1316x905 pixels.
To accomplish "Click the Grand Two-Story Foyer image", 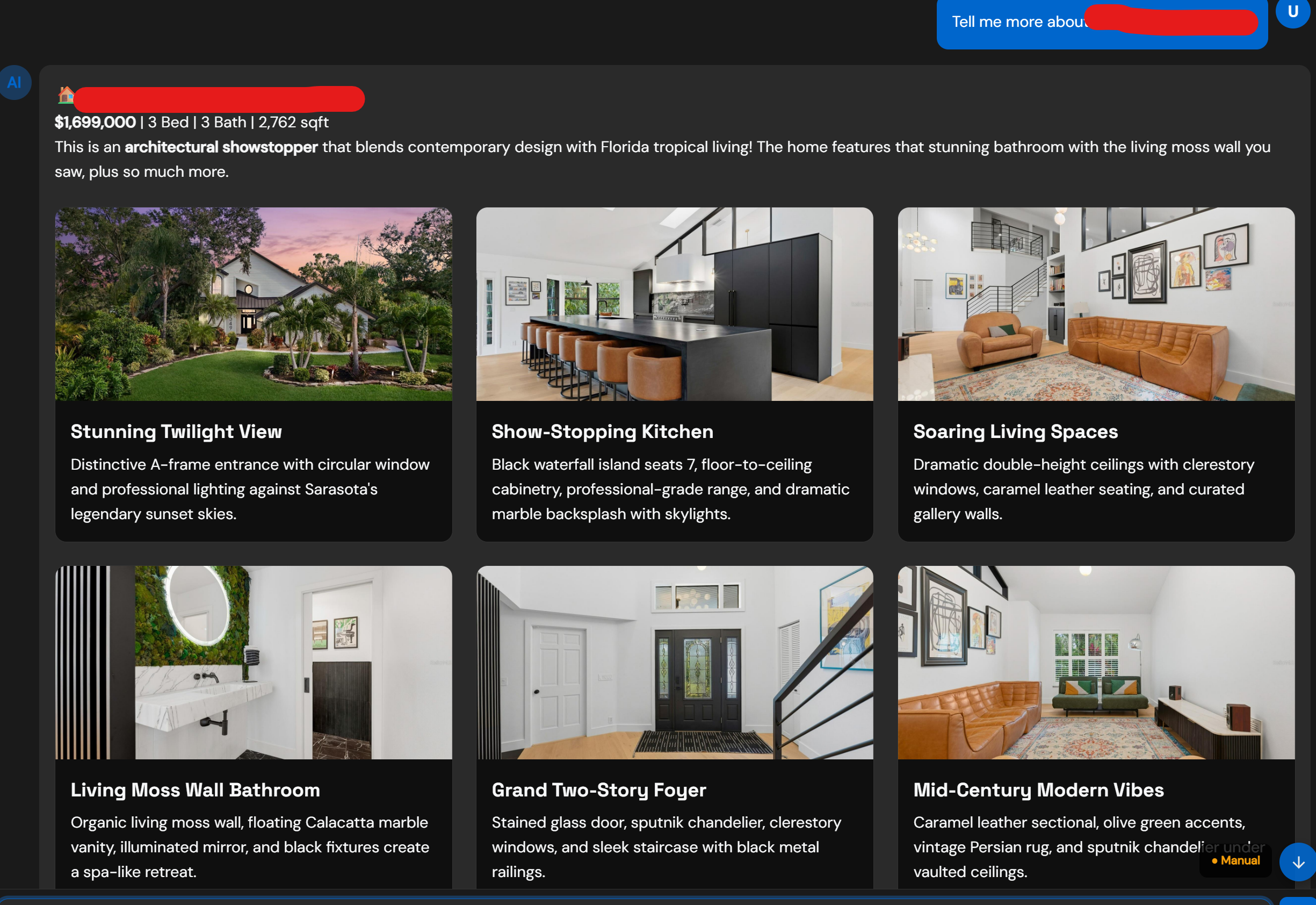I will [675, 662].
